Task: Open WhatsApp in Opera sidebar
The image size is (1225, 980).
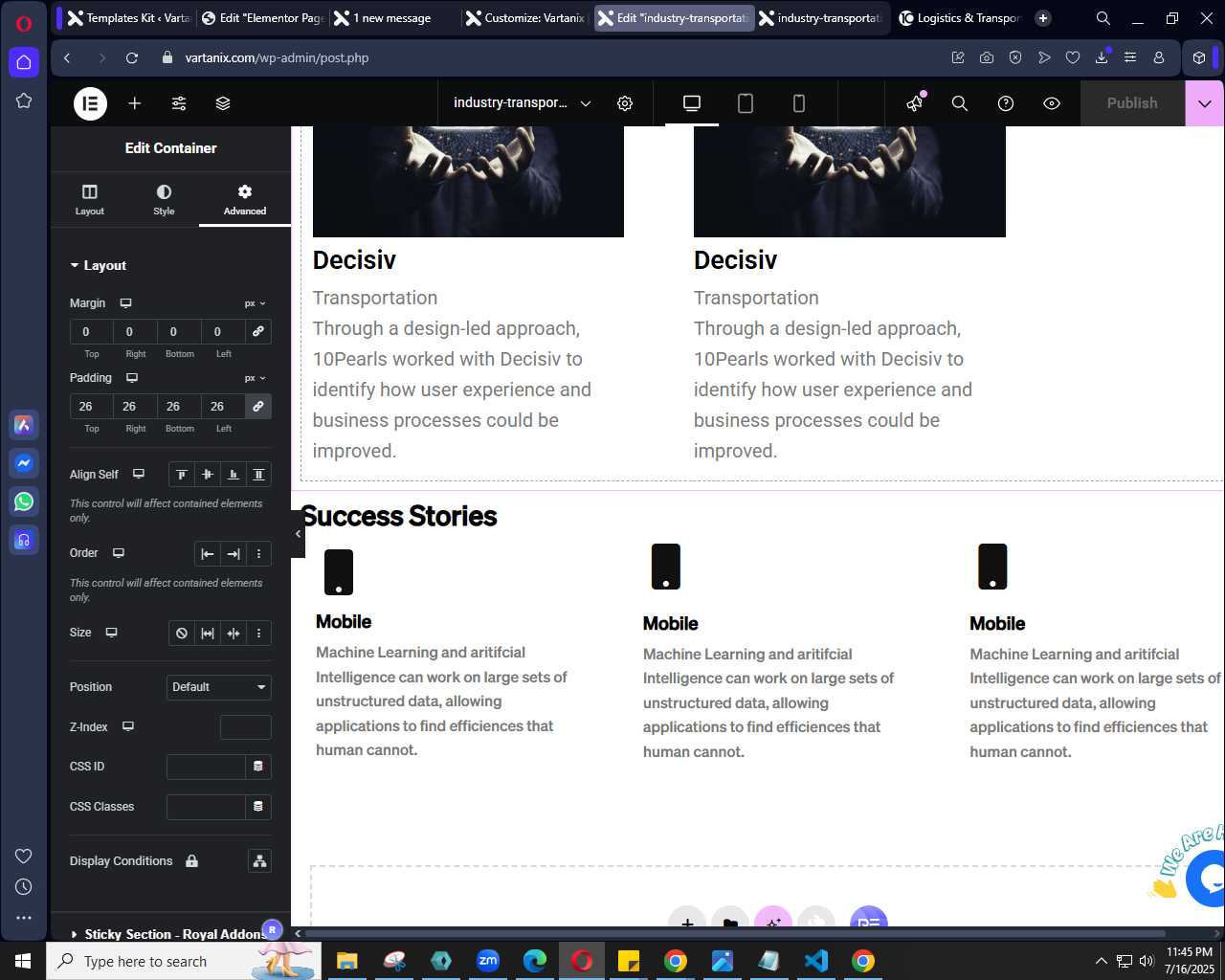Action: [24, 501]
